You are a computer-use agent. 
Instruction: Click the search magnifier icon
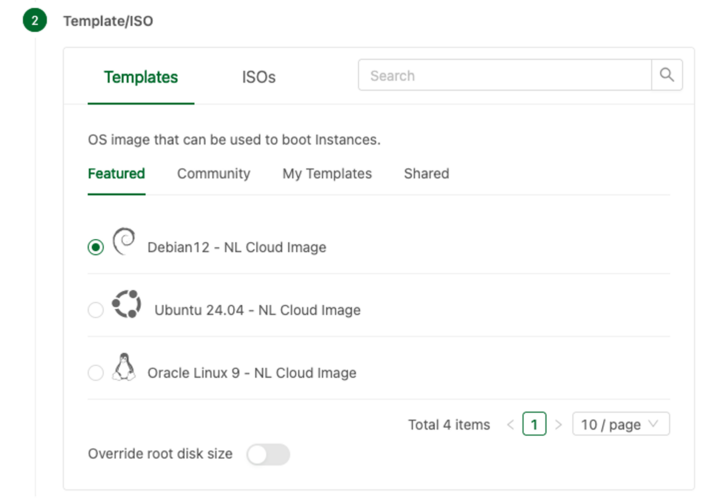tap(667, 75)
